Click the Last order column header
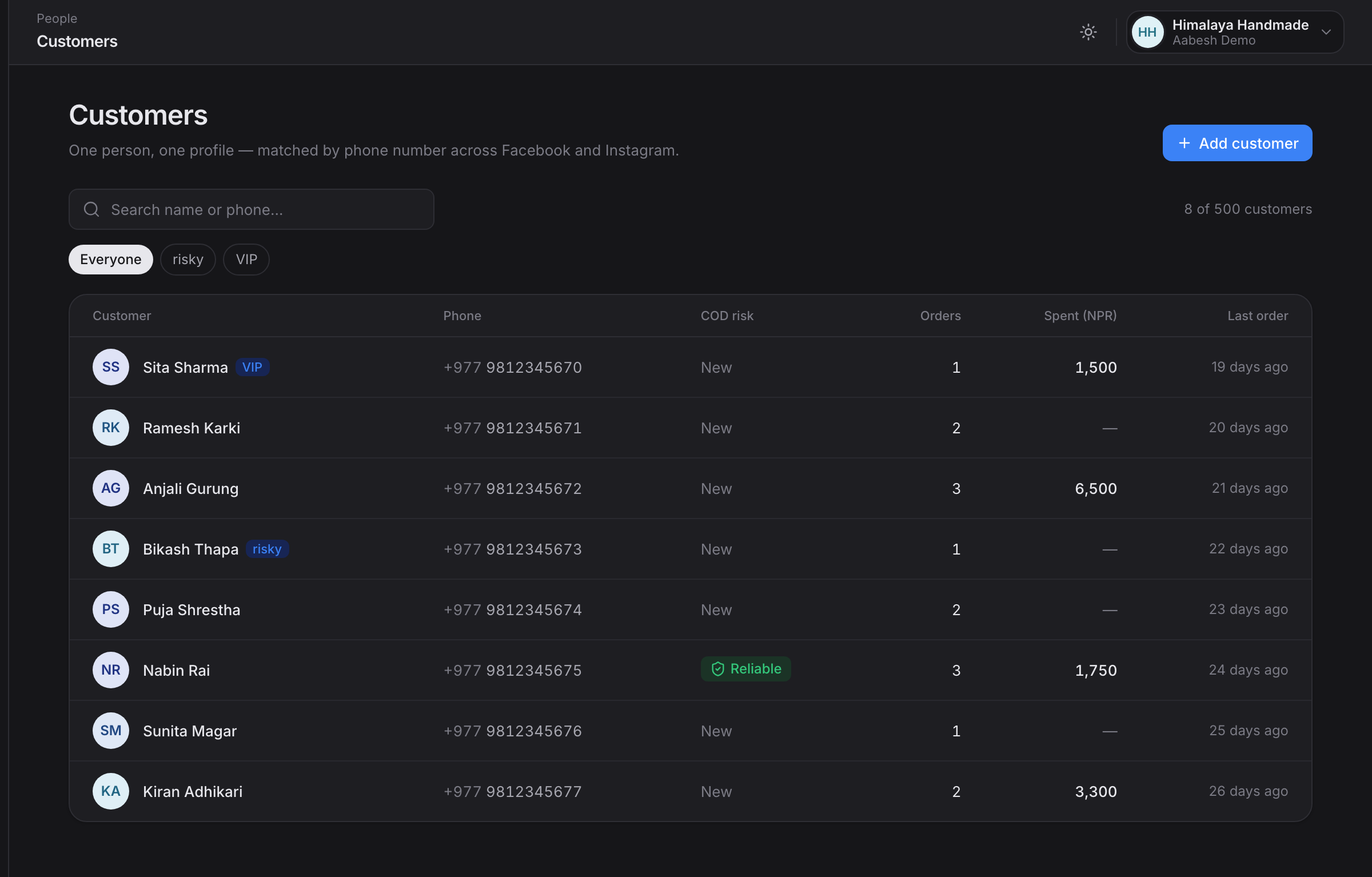Image resolution: width=1372 pixels, height=877 pixels. tap(1258, 316)
